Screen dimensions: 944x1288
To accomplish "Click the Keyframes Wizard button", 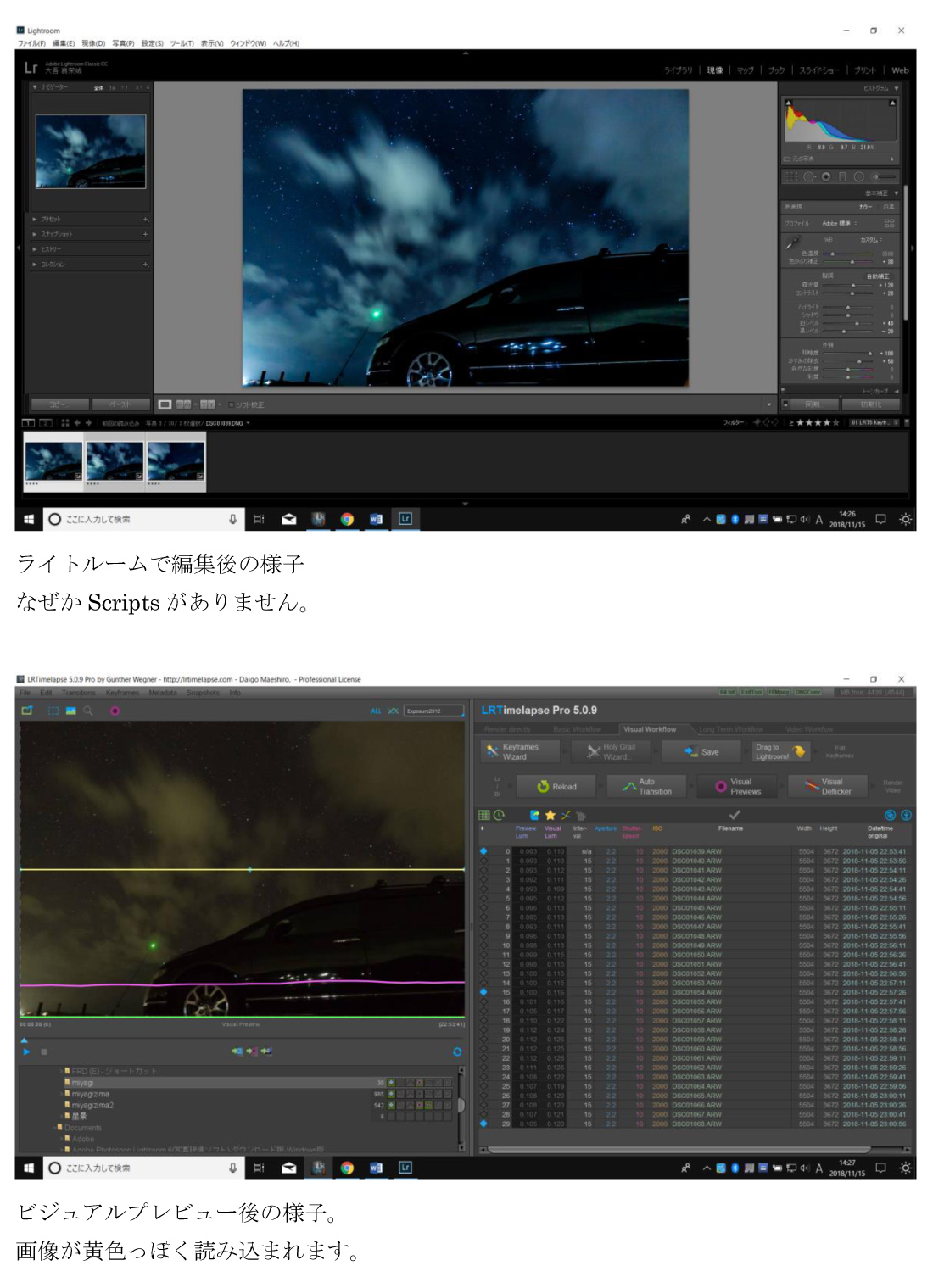I will click(521, 752).
